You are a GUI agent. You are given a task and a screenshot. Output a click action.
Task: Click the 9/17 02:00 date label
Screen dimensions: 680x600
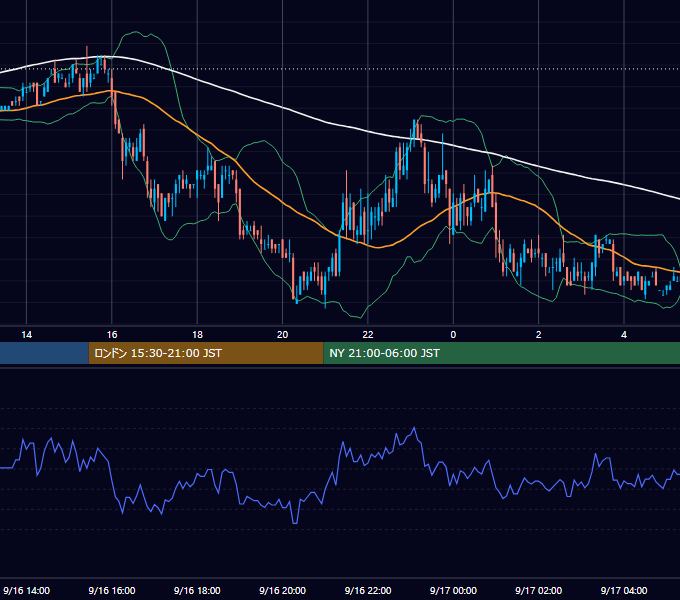click(x=539, y=590)
